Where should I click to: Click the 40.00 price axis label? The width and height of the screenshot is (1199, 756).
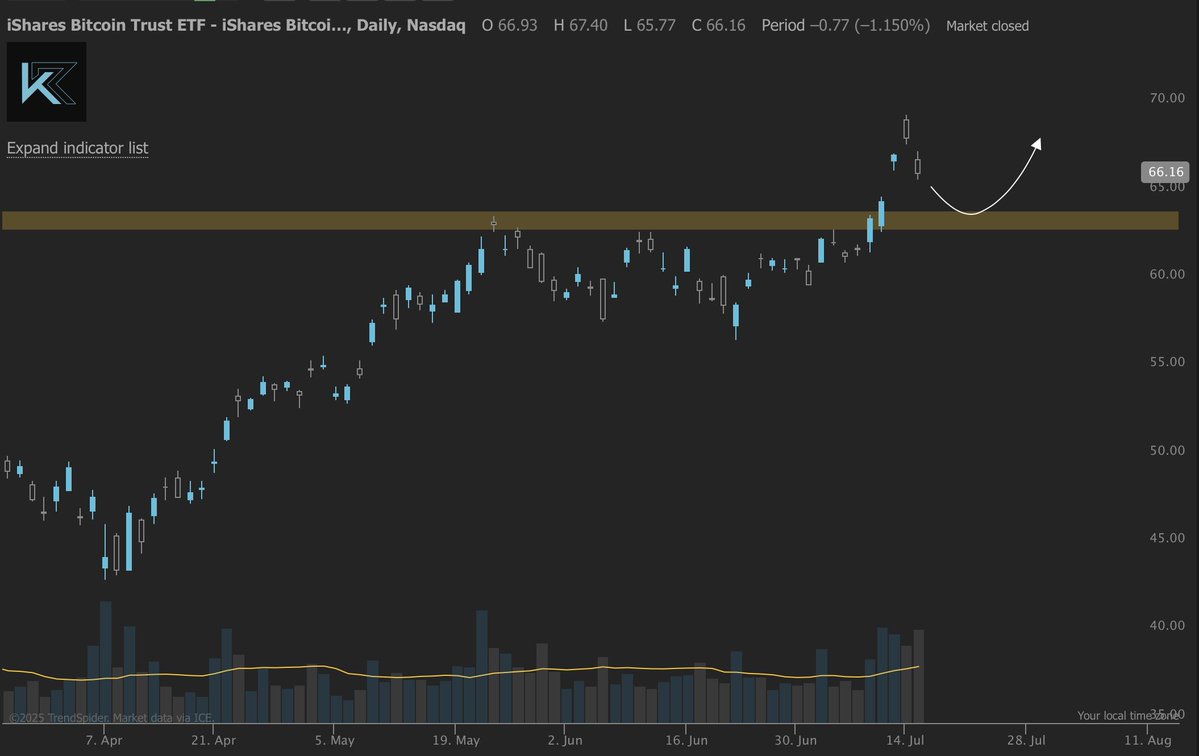point(1167,625)
